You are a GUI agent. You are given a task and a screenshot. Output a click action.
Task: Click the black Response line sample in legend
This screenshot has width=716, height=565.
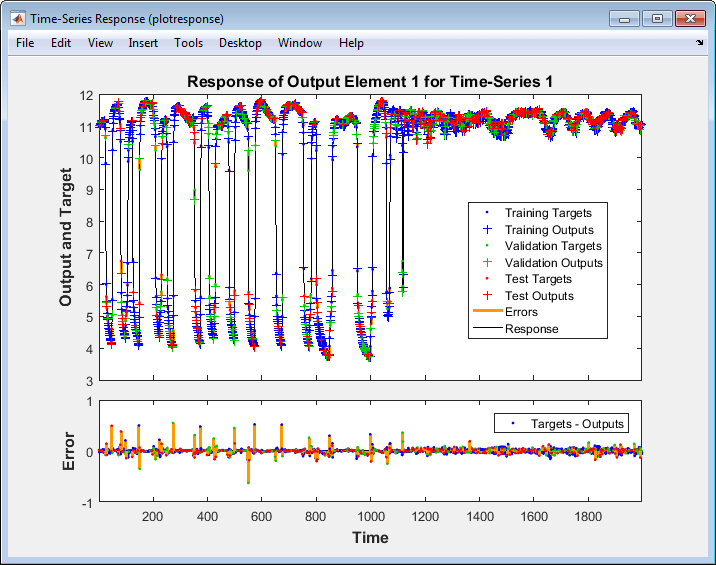tap(486, 328)
